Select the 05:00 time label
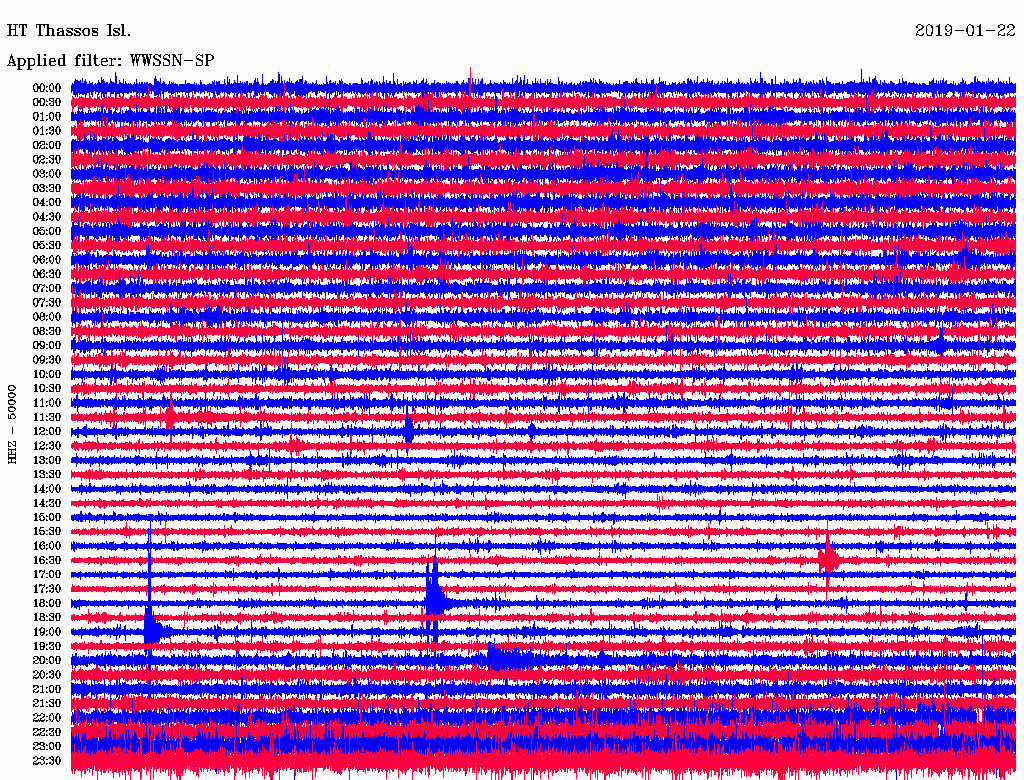1024x780 pixels. (x=47, y=231)
